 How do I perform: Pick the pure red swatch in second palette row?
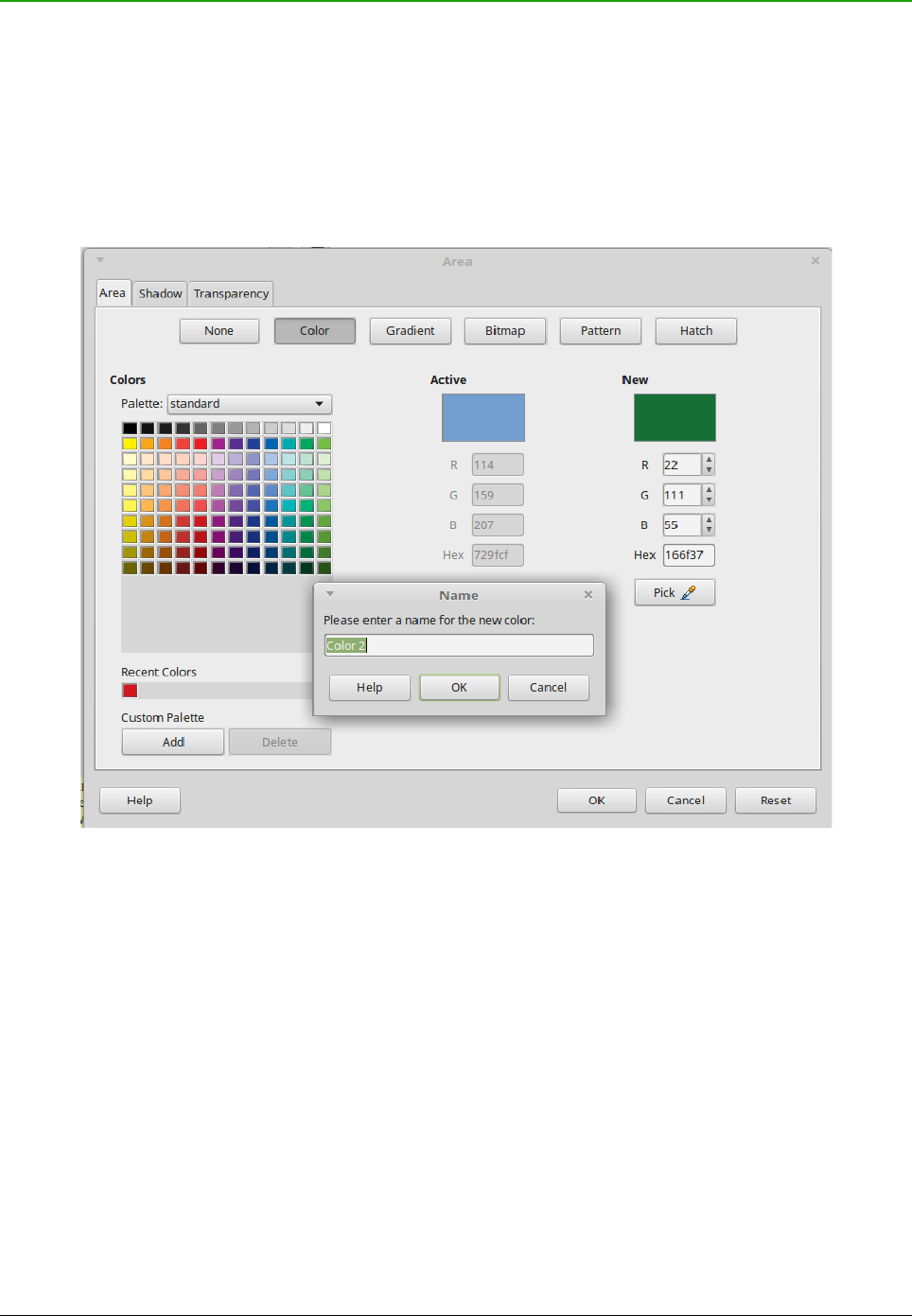pyautogui.click(x=201, y=444)
